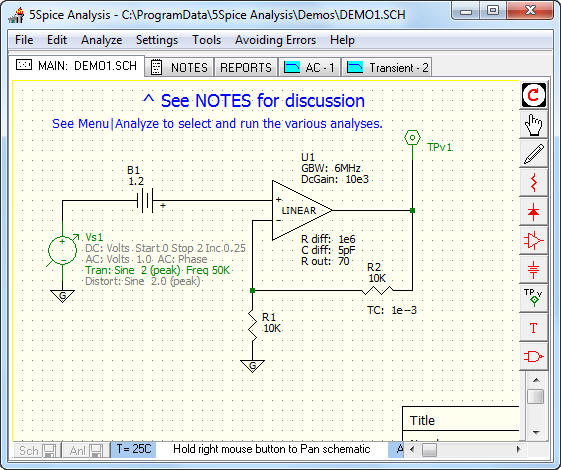Click the T= 25C temperature field

[134, 450]
